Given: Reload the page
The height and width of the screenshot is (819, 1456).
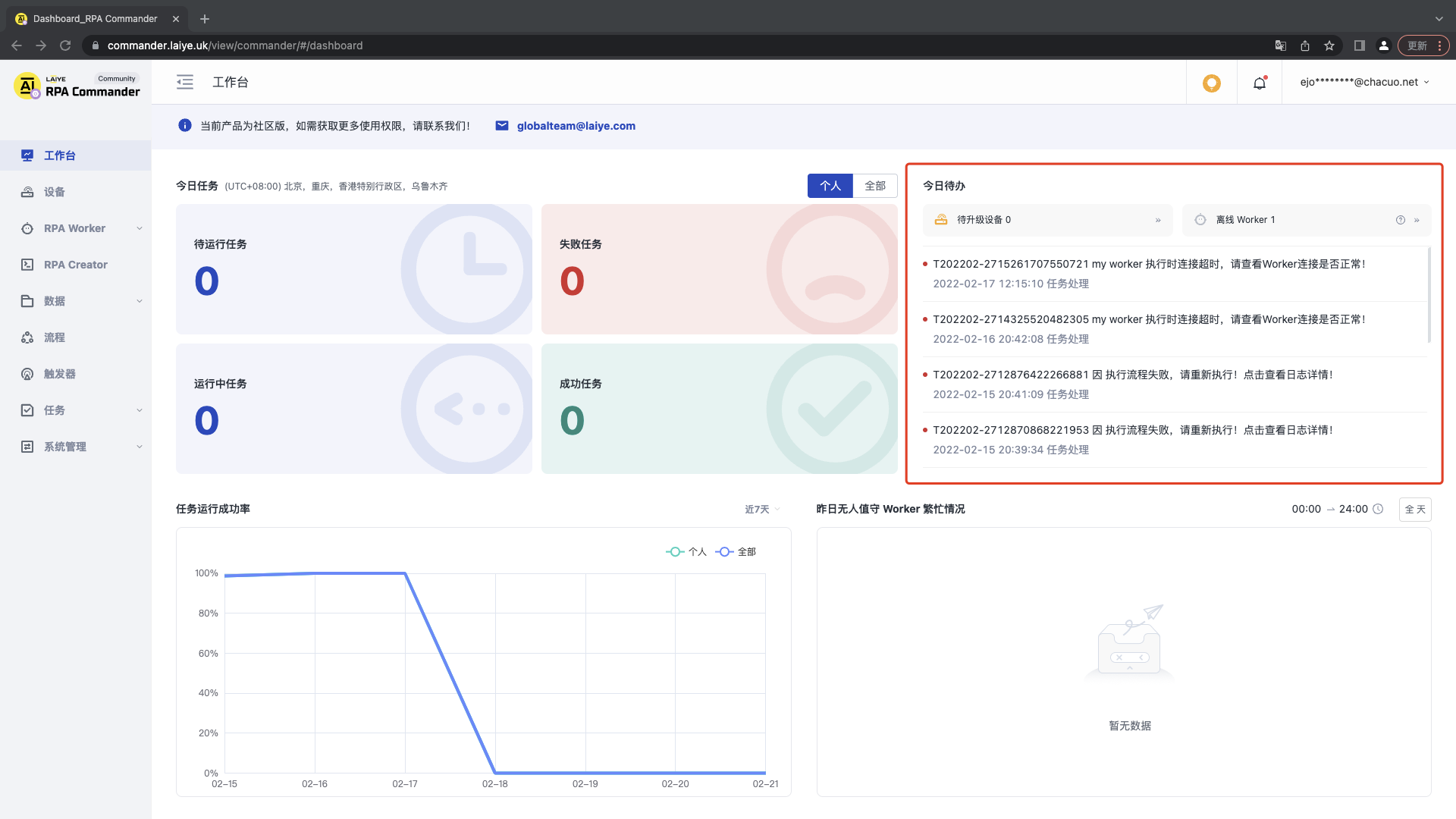Looking at the screenshot, I should click(x=65, y=45).
